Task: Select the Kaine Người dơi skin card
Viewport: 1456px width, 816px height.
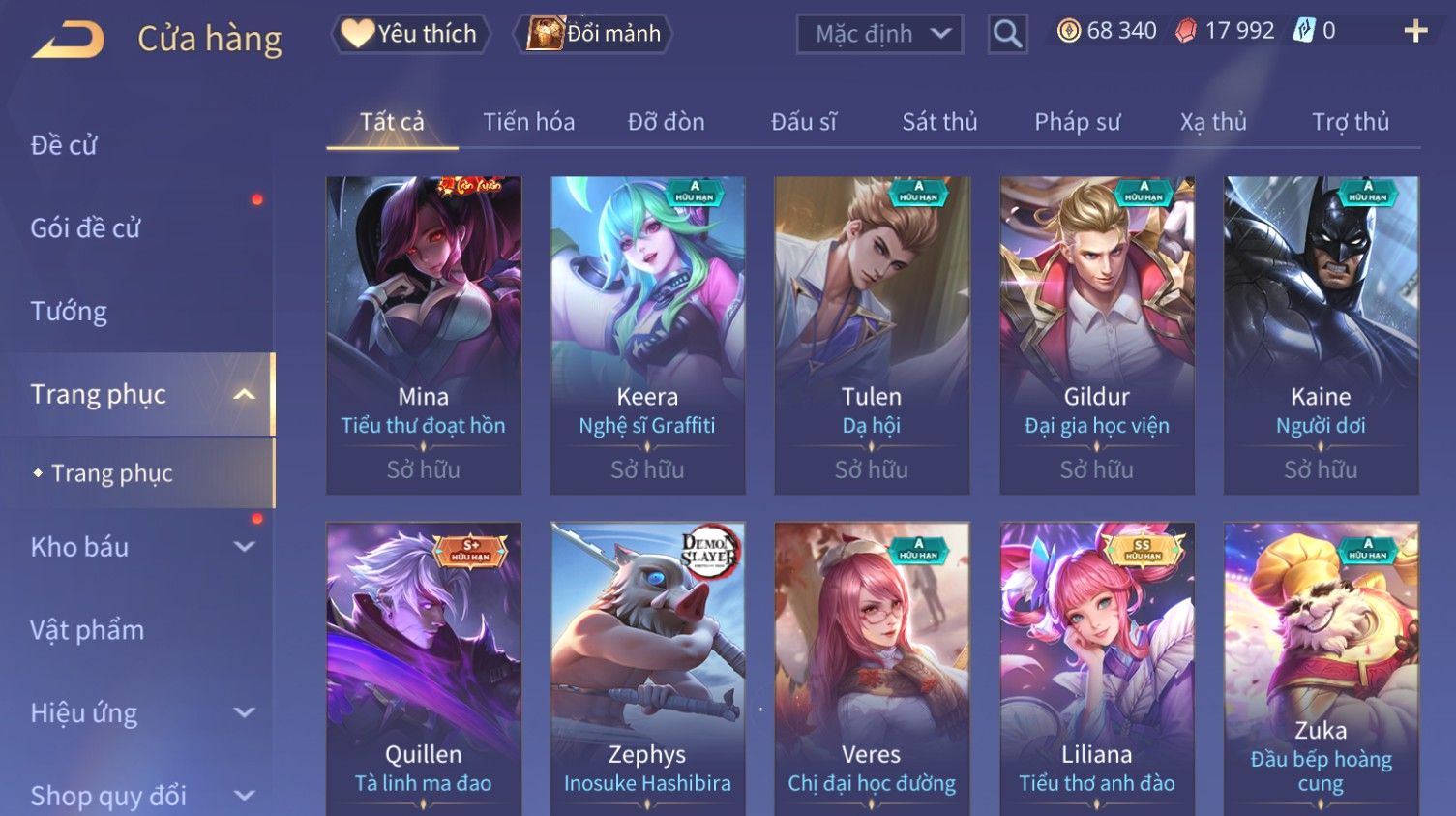Action: point(1321,335)
